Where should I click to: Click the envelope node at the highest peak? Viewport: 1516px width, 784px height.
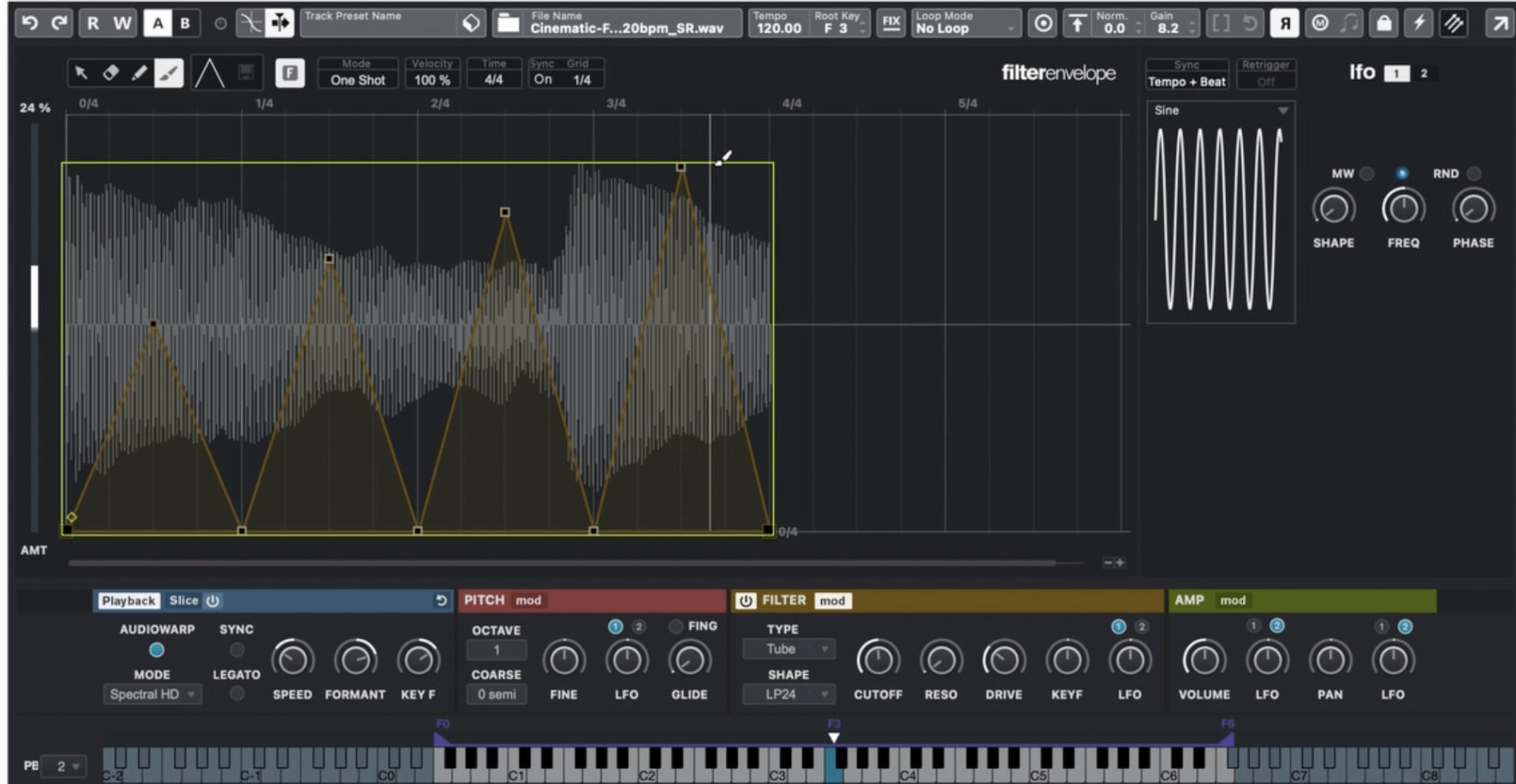tap(681, 167)
